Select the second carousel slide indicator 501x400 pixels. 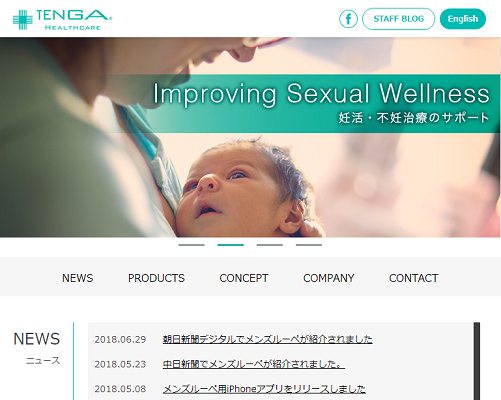tap(231, 245)
